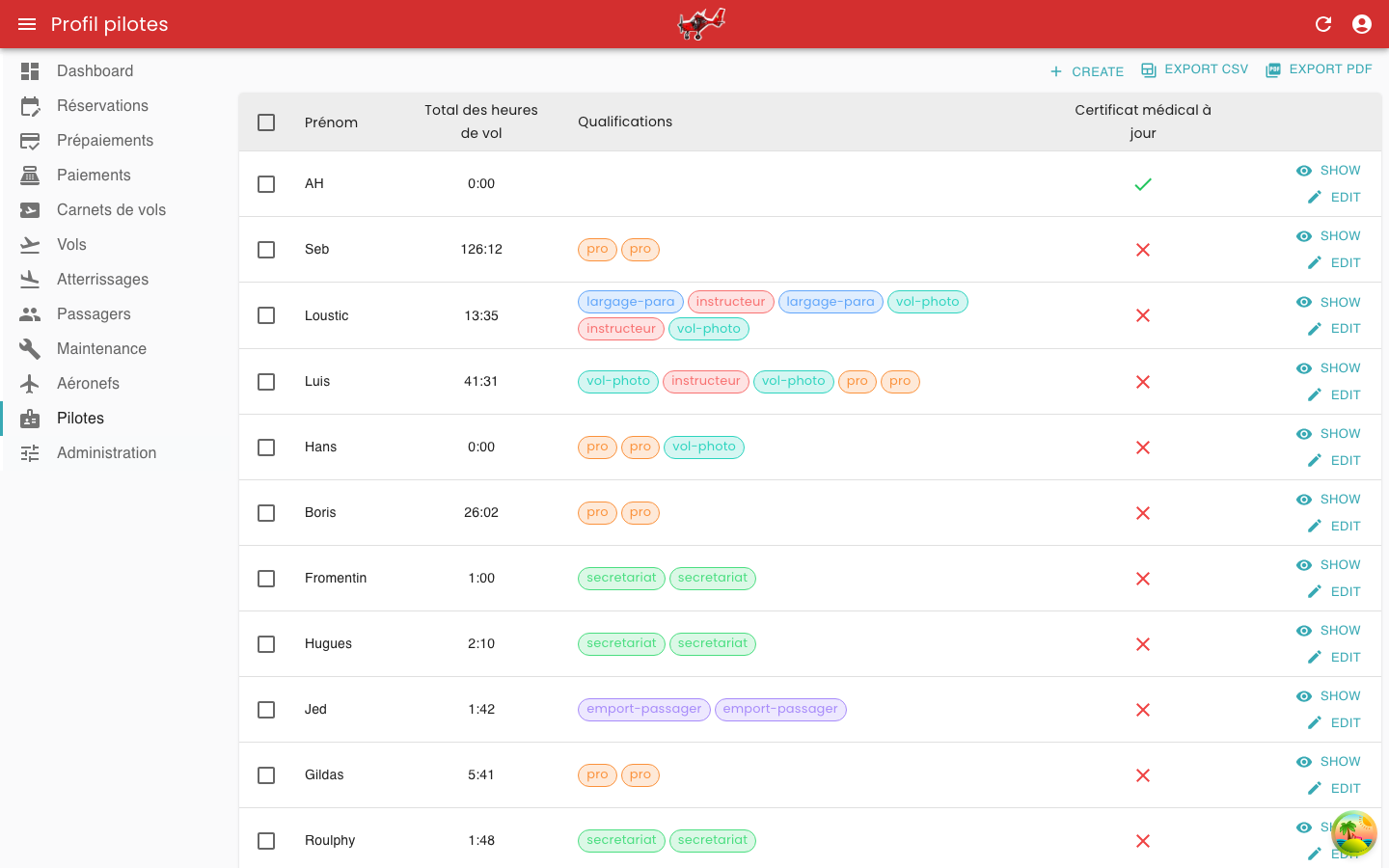Image resolution: width=1389 pixels, height=868 pixels.
Task: Check the box for pilot Seb
Action: 266,250
